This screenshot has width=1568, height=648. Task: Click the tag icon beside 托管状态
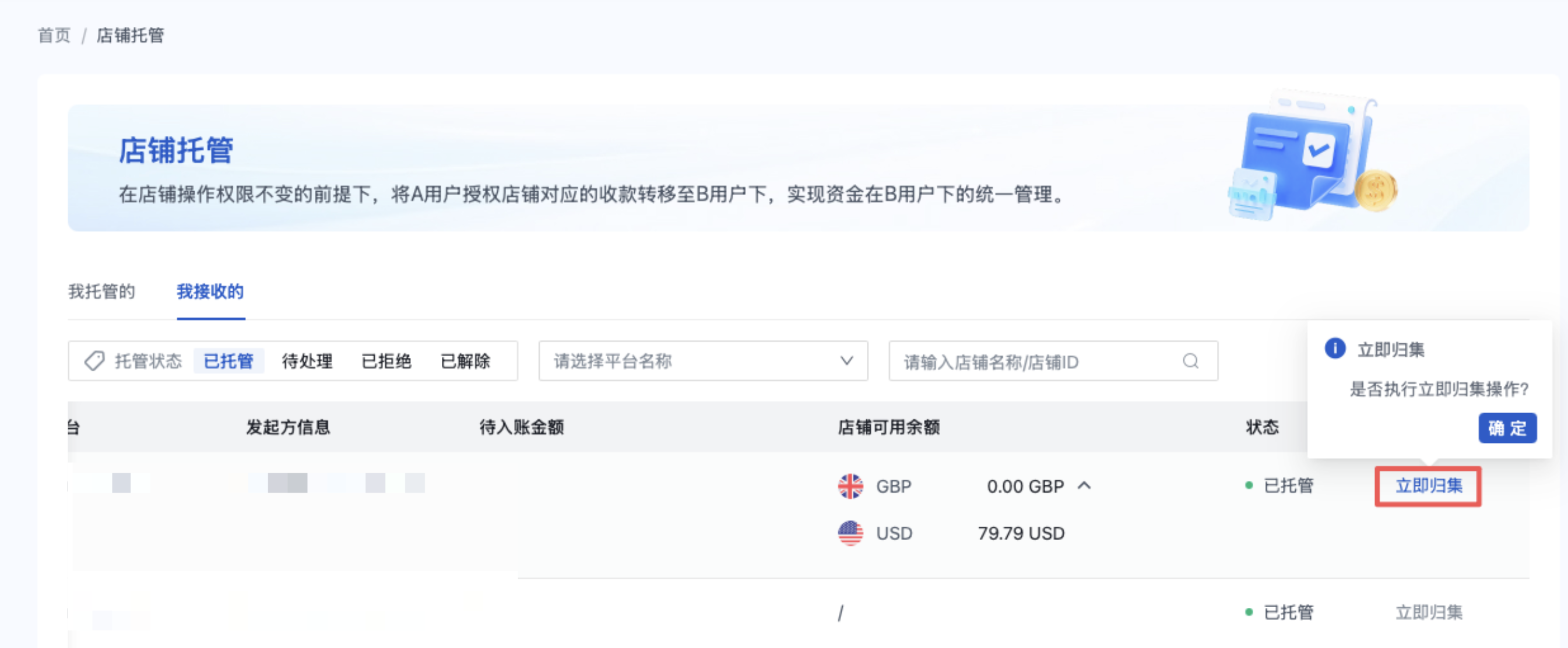pos(94,361)
